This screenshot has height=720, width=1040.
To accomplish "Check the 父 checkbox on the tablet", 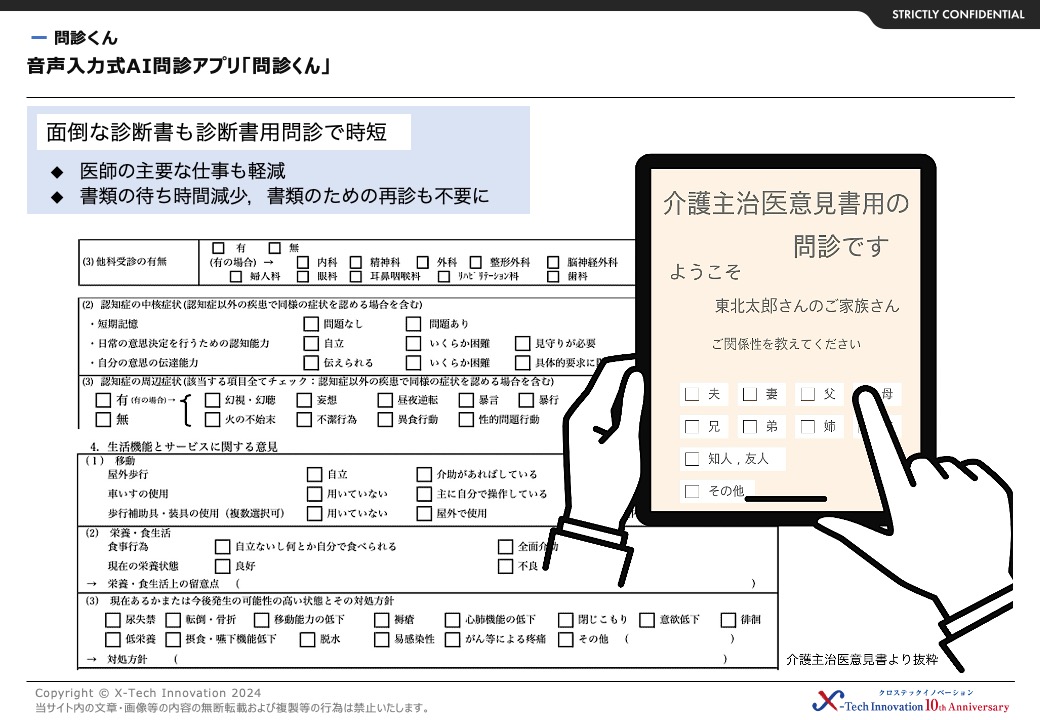I will pos(807,394).
